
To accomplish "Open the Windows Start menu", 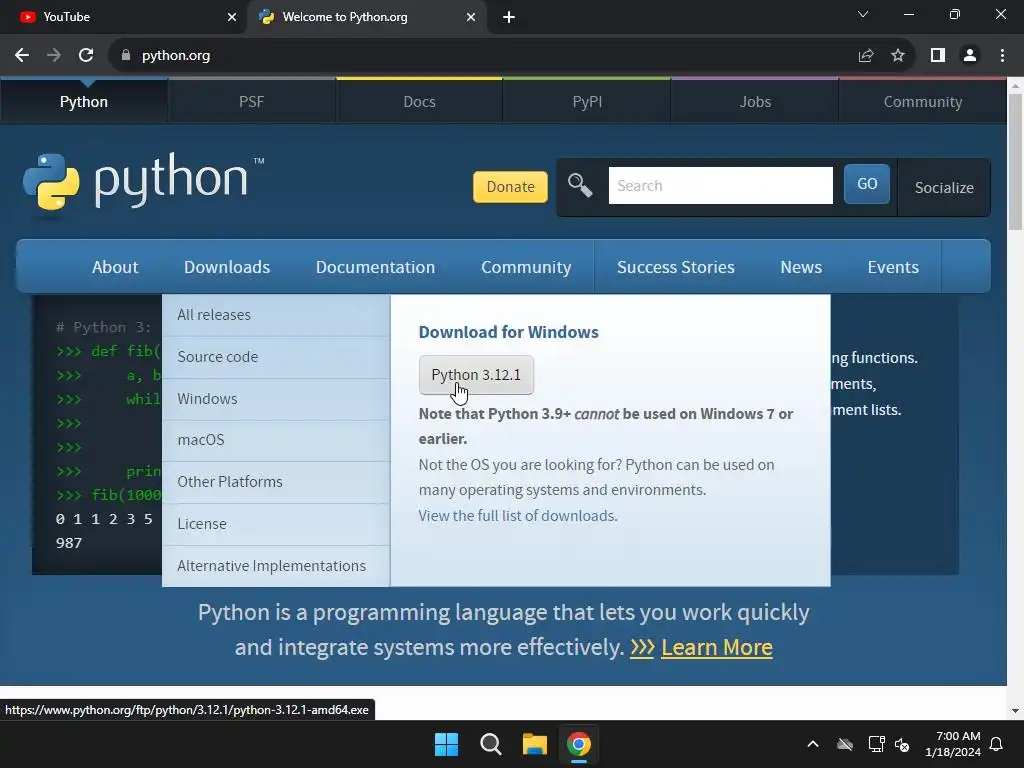I will tap(447, 744).
